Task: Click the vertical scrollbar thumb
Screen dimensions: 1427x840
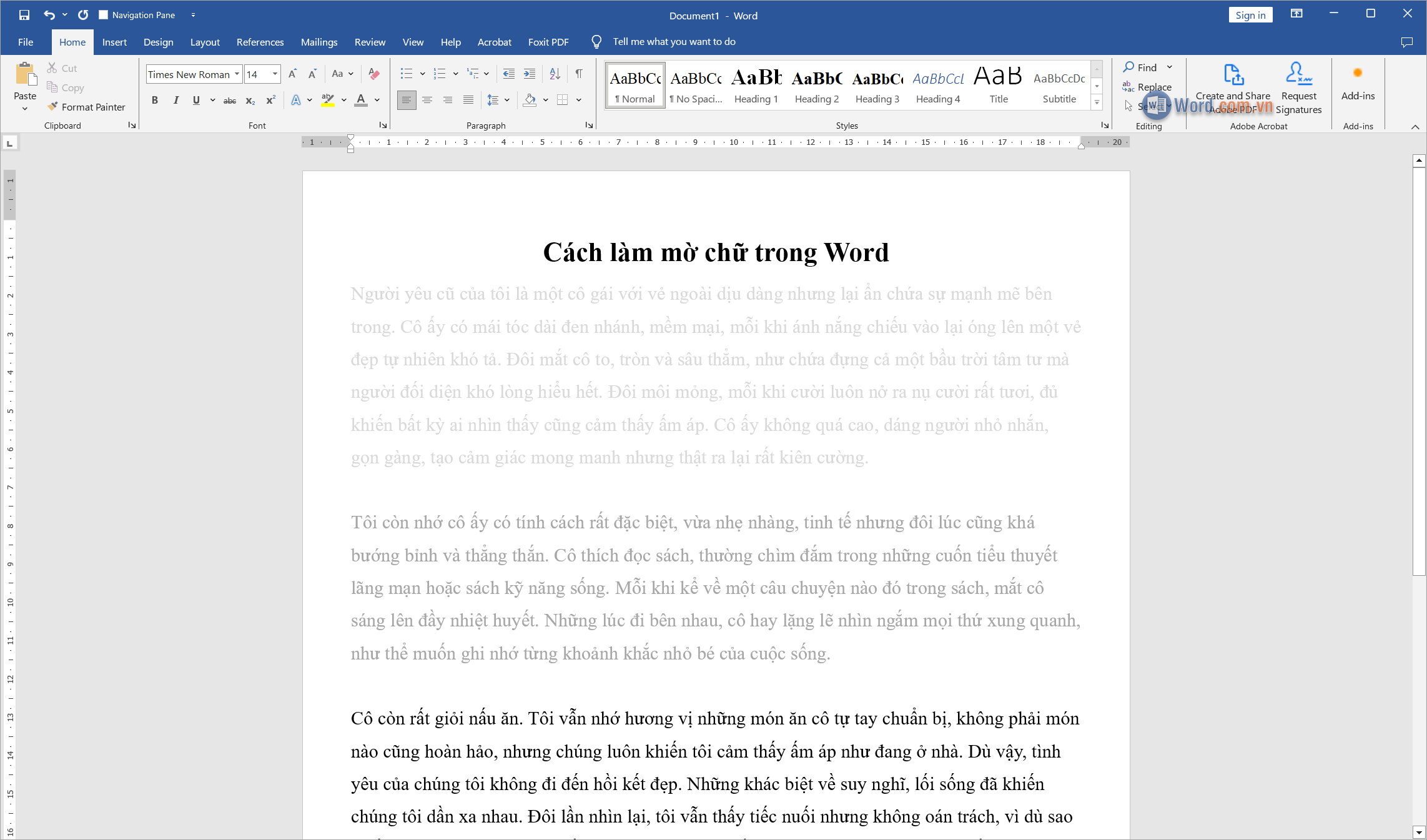Action: click(1419, 371)
